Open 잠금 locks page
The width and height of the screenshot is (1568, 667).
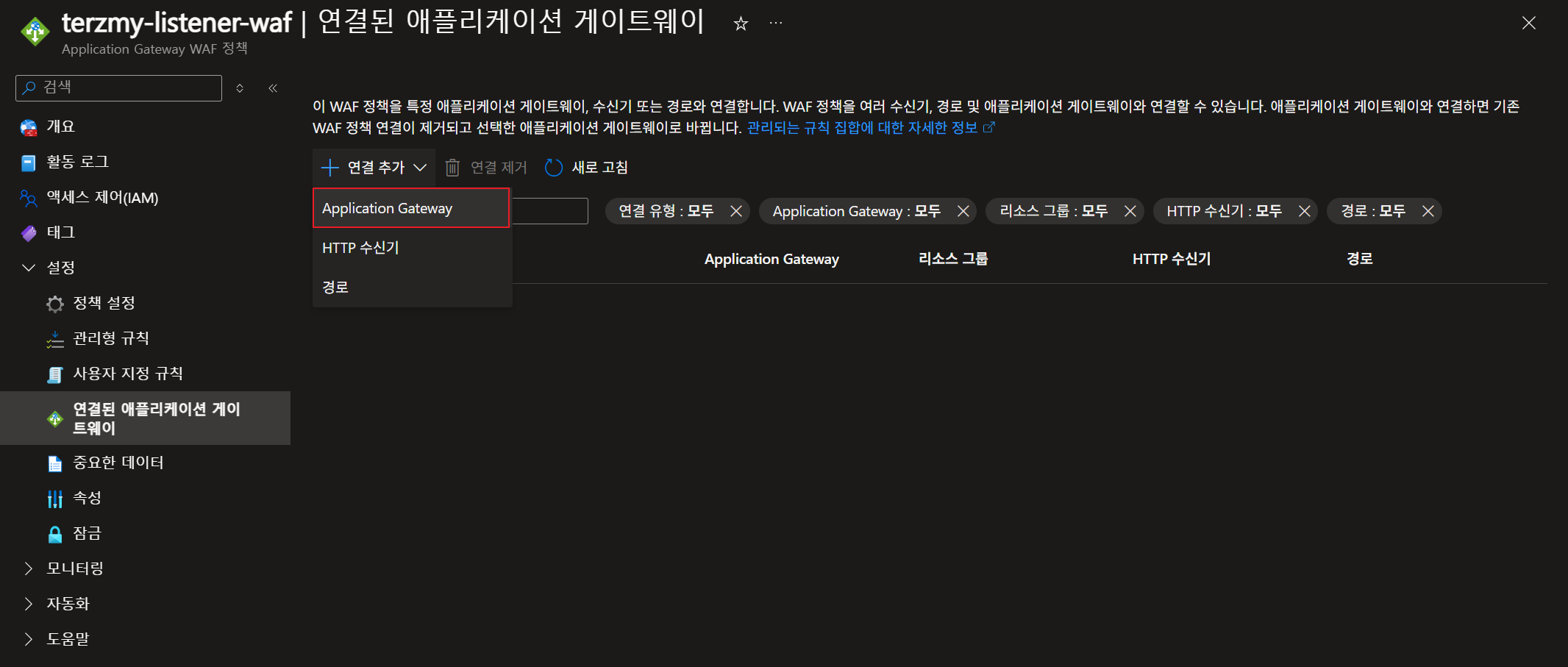click(x=87, y=533)
